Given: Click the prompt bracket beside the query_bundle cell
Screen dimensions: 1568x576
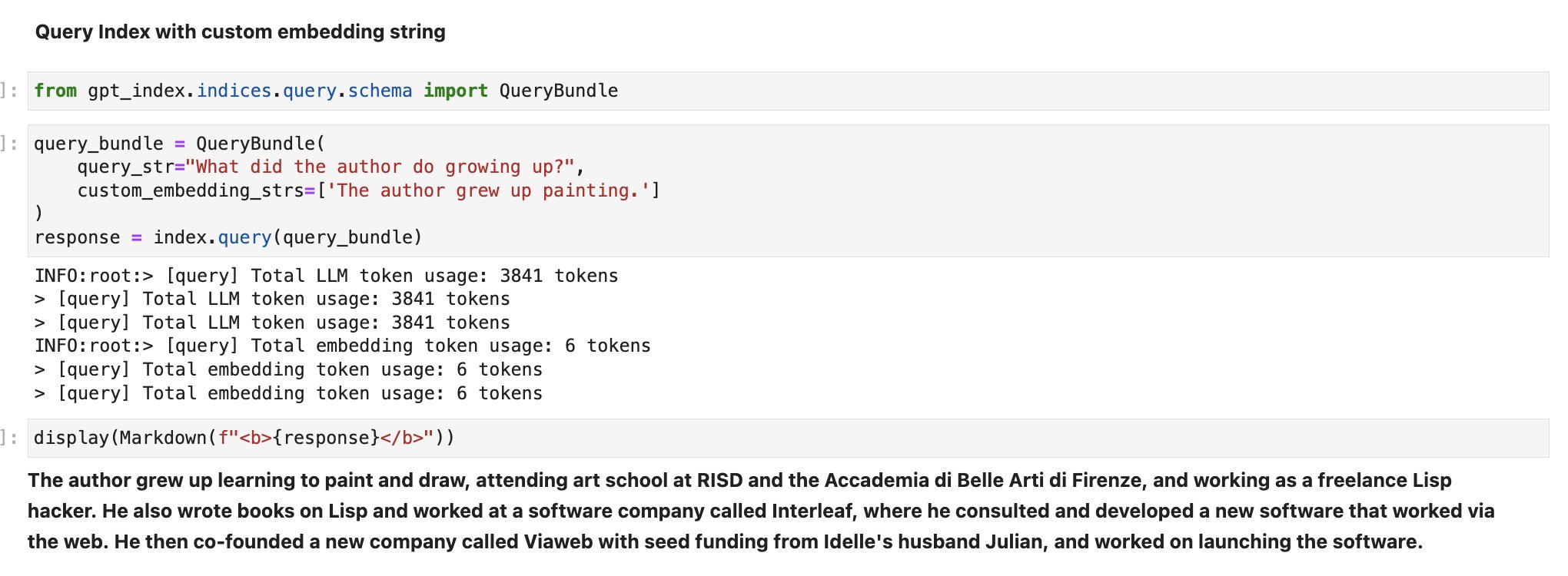Looking at the screenshot, I should [x=9, y=144].
